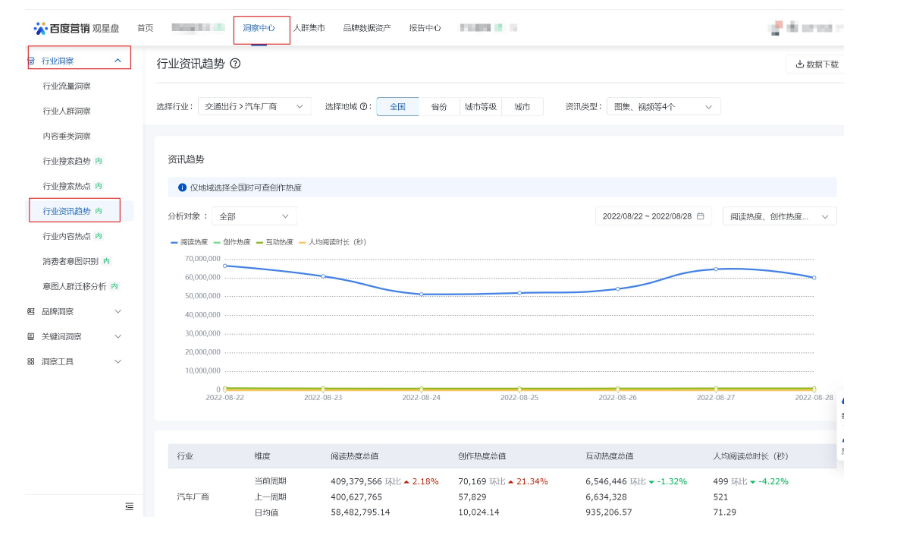Select the 全国 region option
The height and width of the screenshot is (544, 905).
coord(397,107)
